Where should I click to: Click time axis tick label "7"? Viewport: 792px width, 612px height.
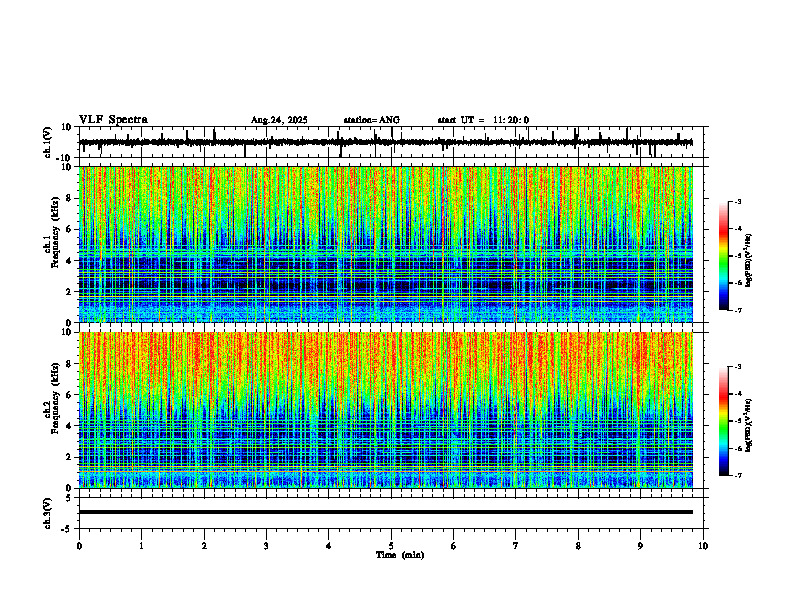[x=516, y=546]
